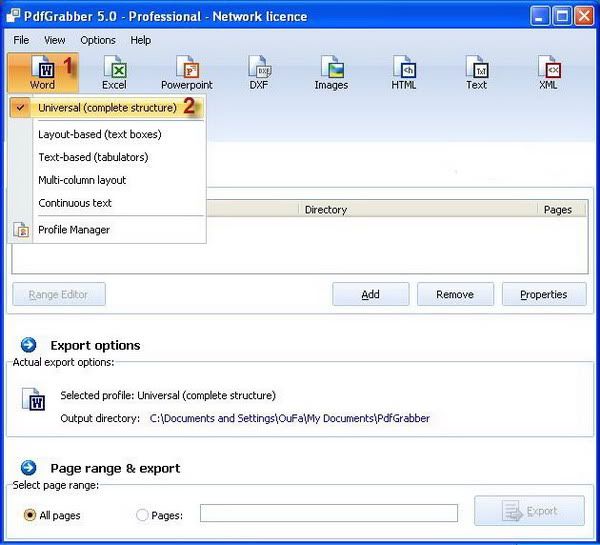Click the Directory column header

(x=417, y=209)
